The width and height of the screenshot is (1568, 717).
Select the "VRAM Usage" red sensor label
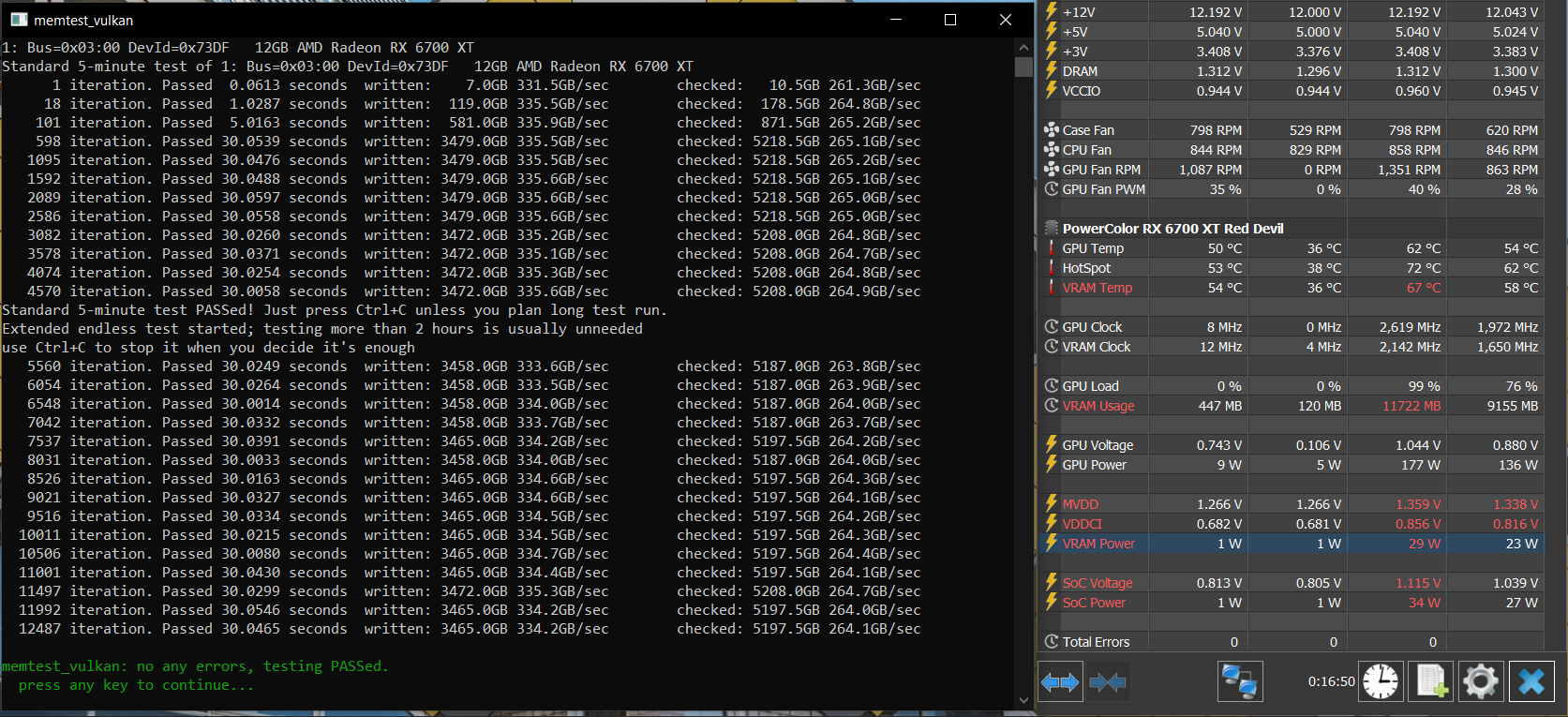coord(1098,406)
